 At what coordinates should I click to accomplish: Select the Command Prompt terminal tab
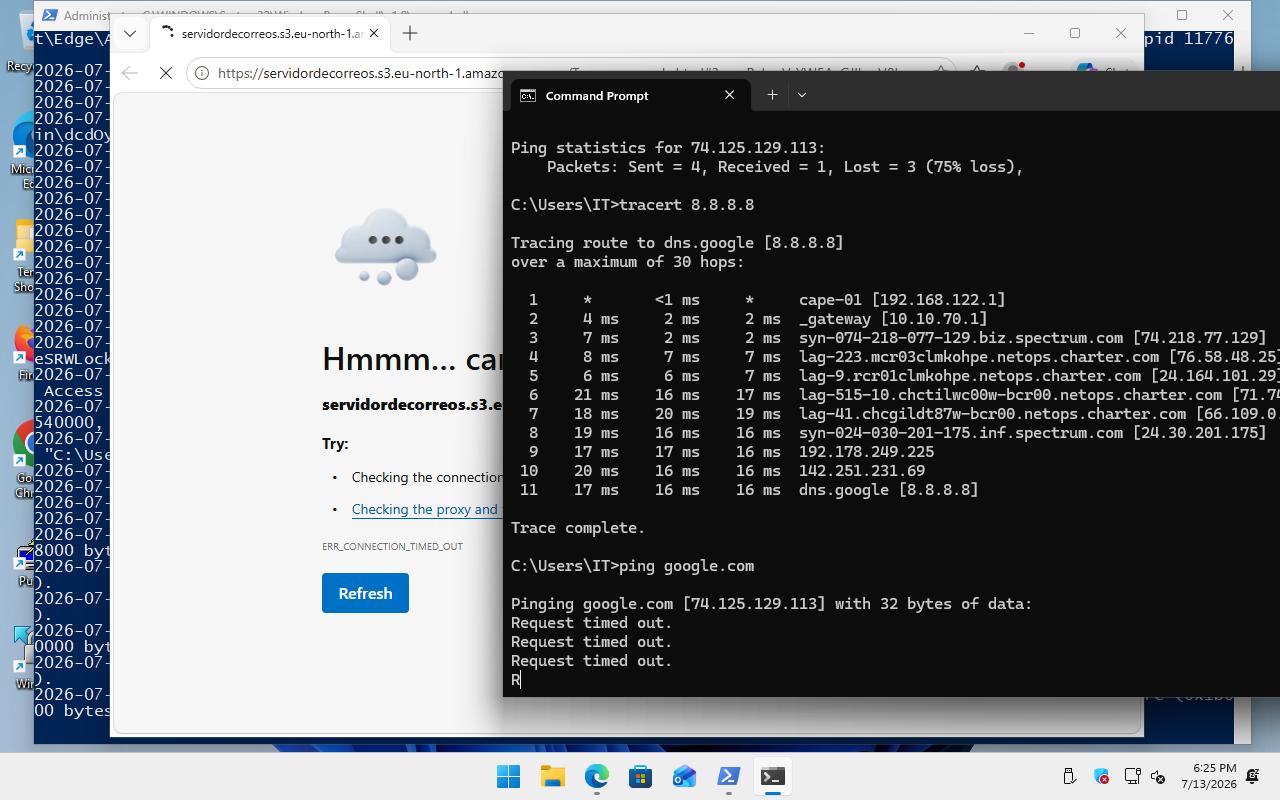(x=628, y=95)
